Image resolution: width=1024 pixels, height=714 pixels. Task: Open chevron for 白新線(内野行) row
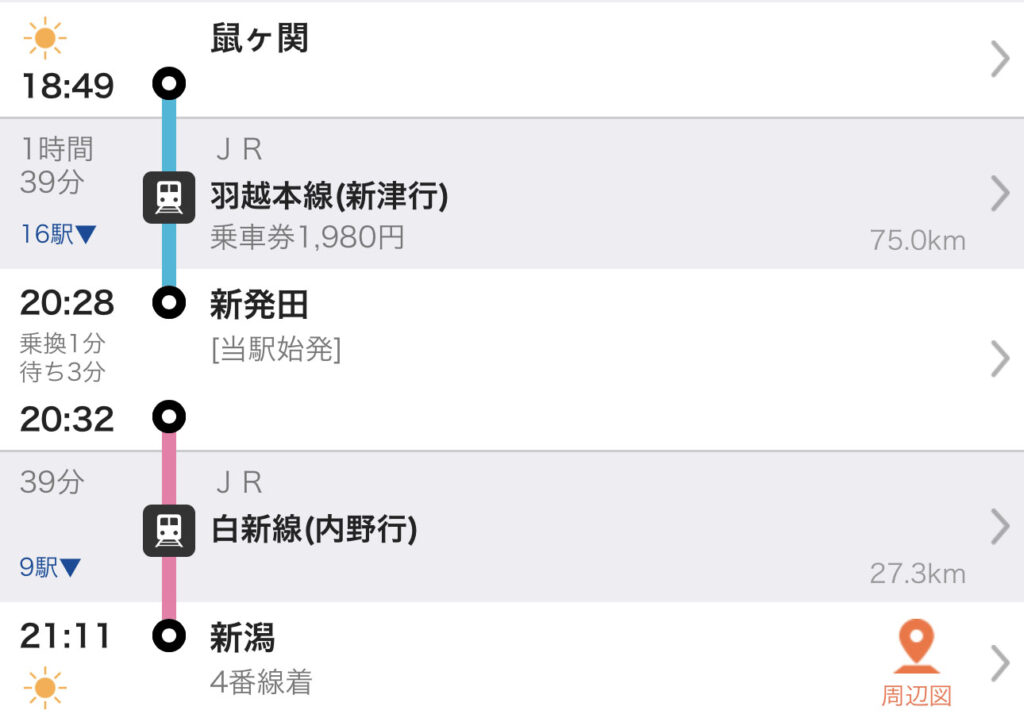(999, 526)
